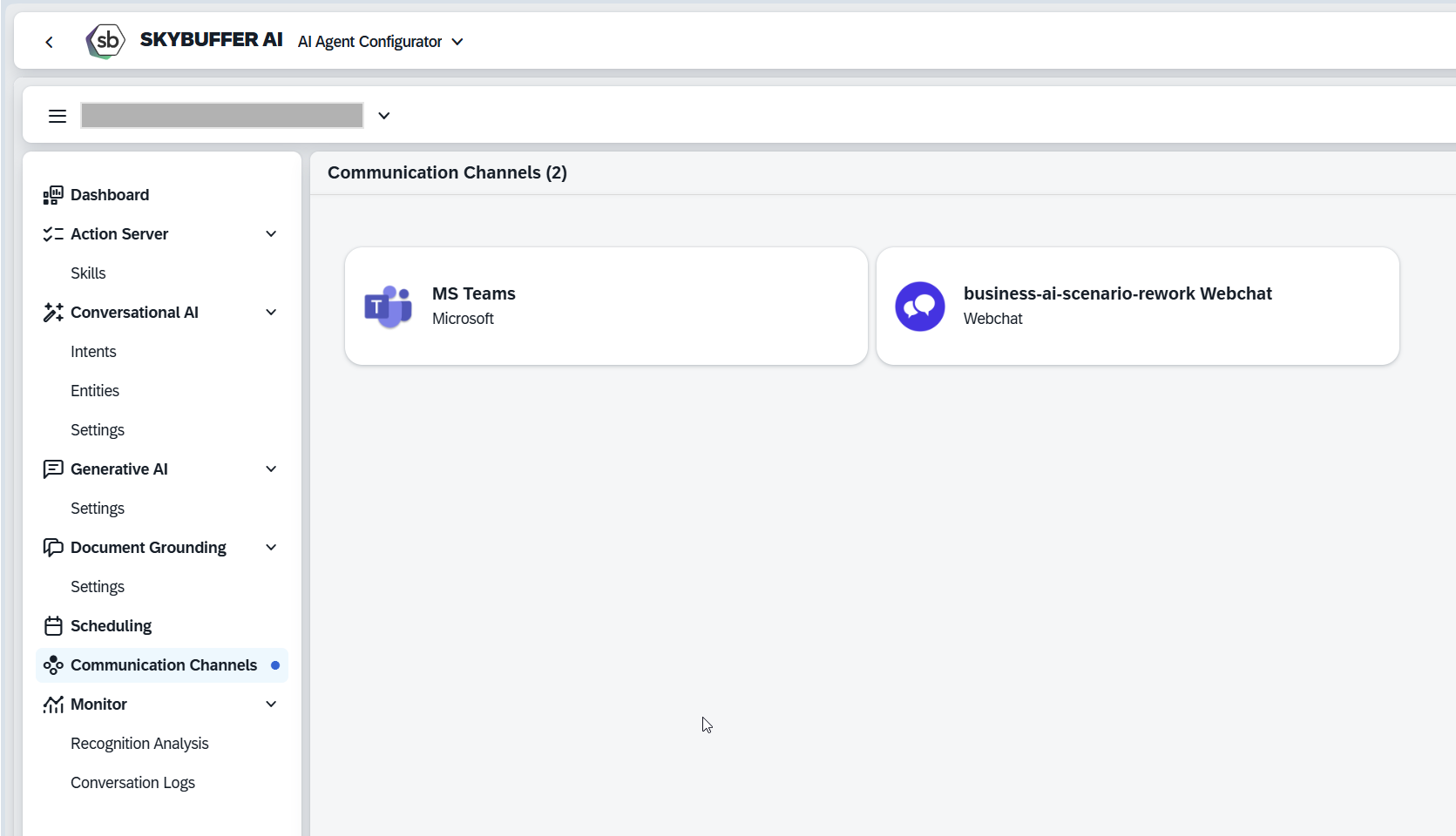Select Communication Channels menu item
Screen dimensions: 1456x836
(162, 665)
